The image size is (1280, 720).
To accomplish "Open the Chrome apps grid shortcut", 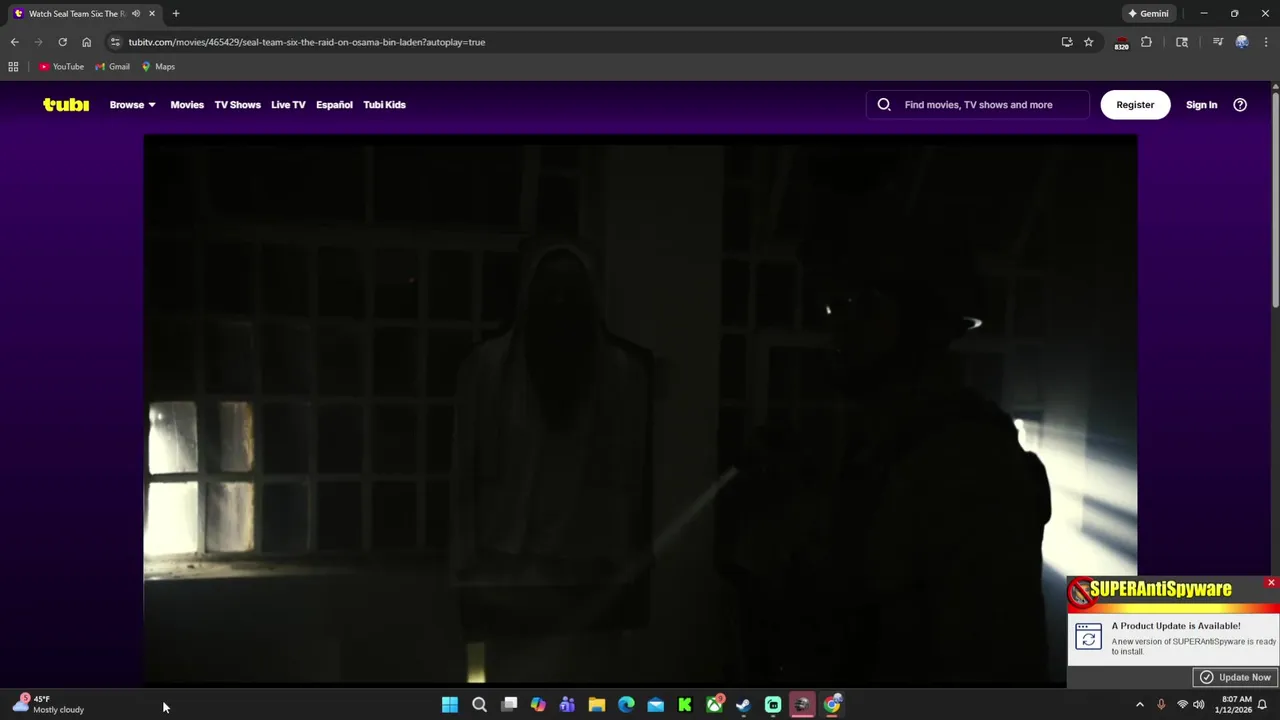I will click(x=13, y=67).
